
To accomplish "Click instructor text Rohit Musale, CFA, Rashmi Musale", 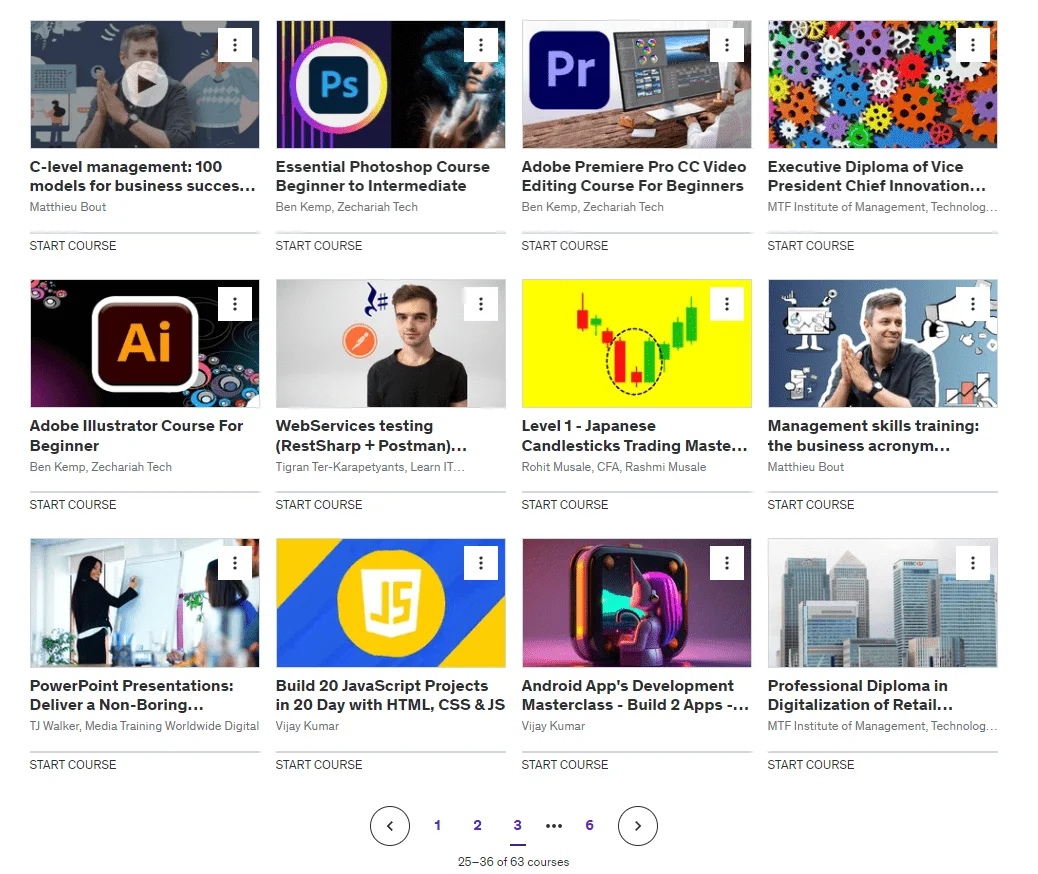I will click(614, 467).
